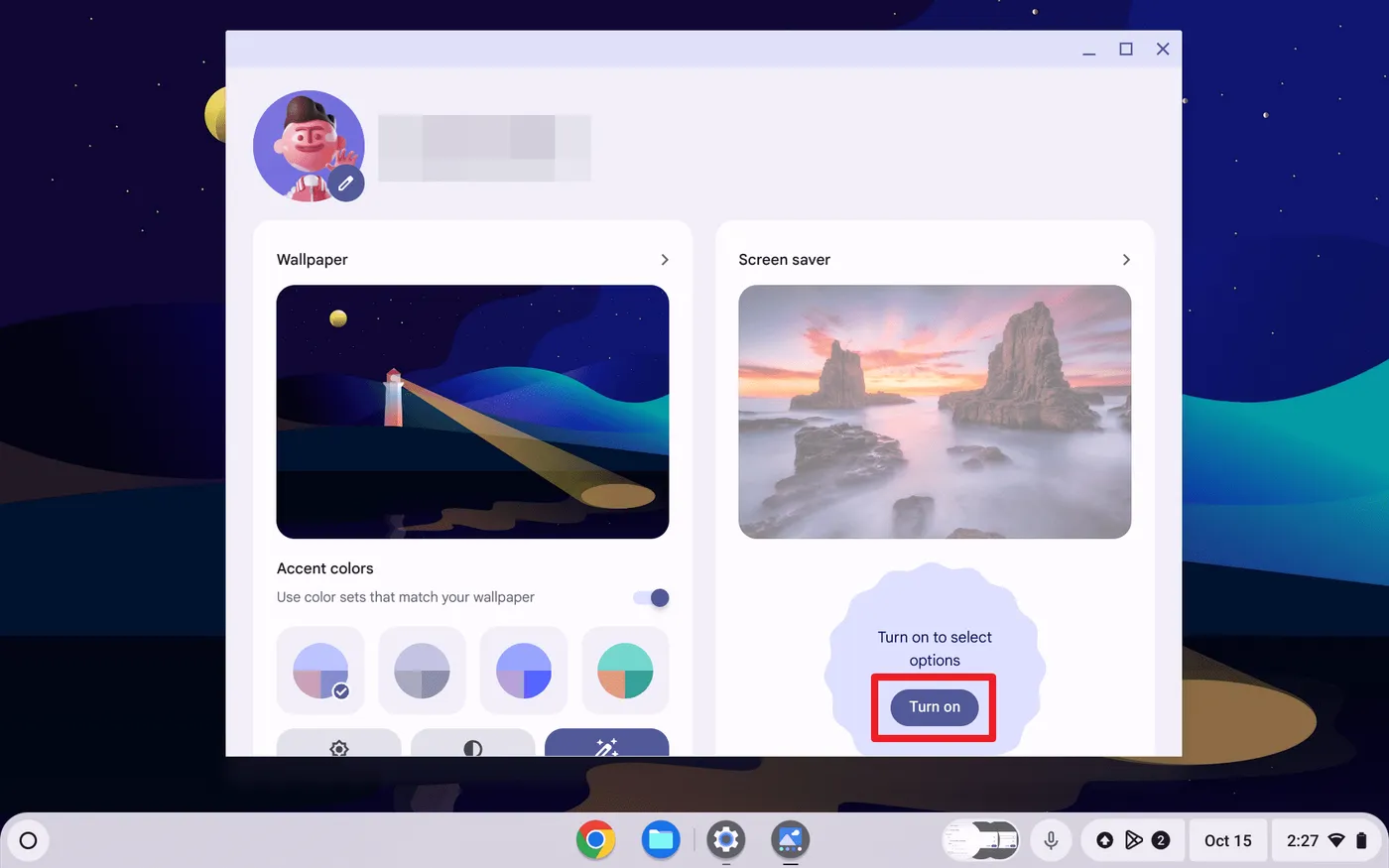Open the holding space screenshot previews
Image resolution: width=1389 pixels, height=868 pixels.
981,841
